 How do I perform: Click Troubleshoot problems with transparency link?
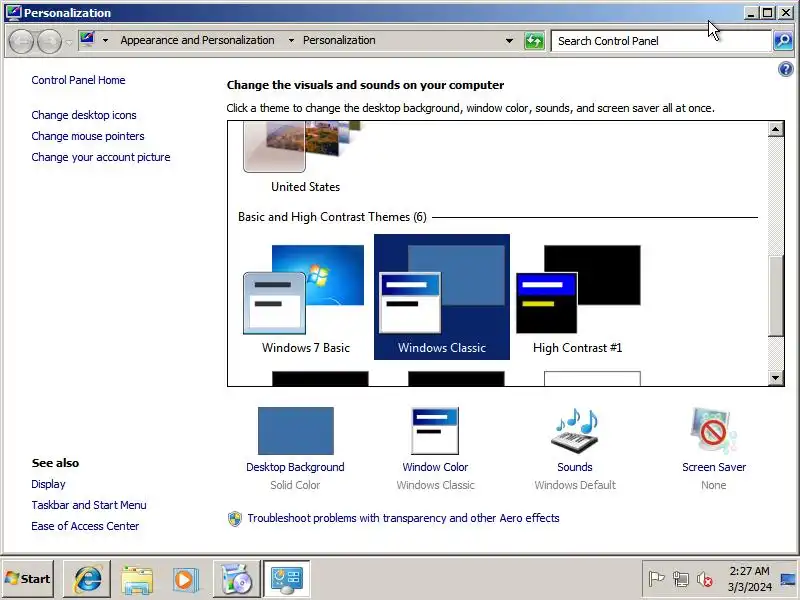click(403, 518)
